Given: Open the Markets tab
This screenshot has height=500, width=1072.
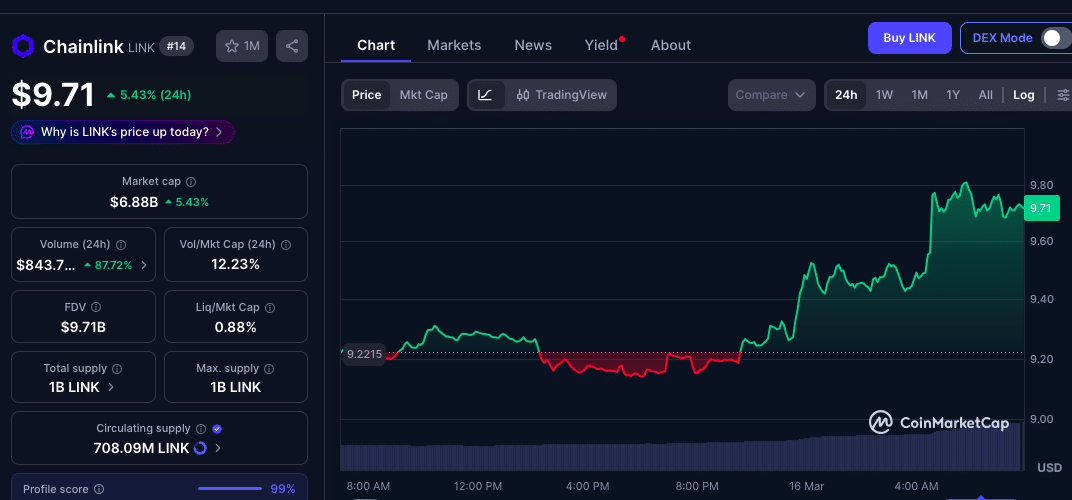Looking at the screenshot, I should point(454,45).
